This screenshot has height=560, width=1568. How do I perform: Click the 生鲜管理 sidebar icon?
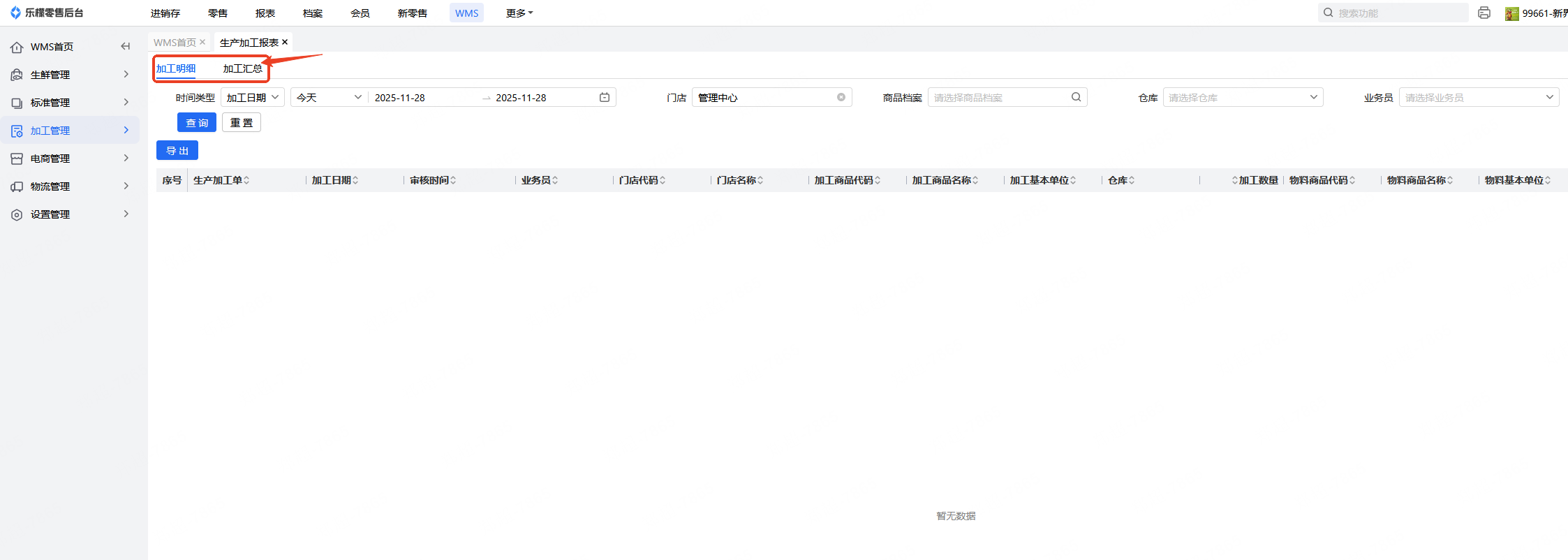coord(17,75)
